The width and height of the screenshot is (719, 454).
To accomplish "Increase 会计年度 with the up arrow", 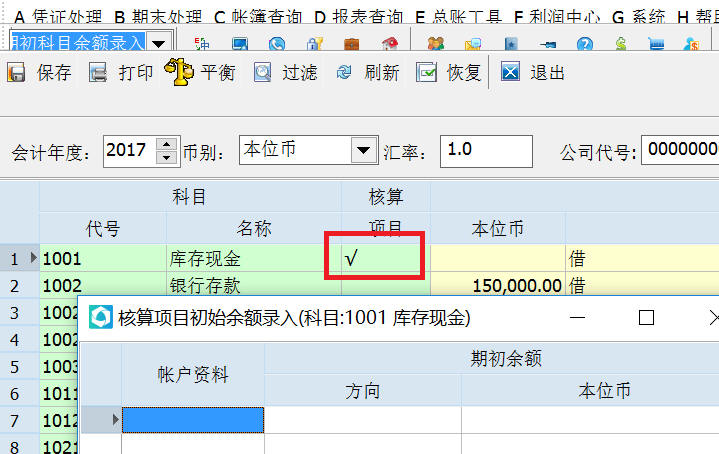I will point(166,144).
